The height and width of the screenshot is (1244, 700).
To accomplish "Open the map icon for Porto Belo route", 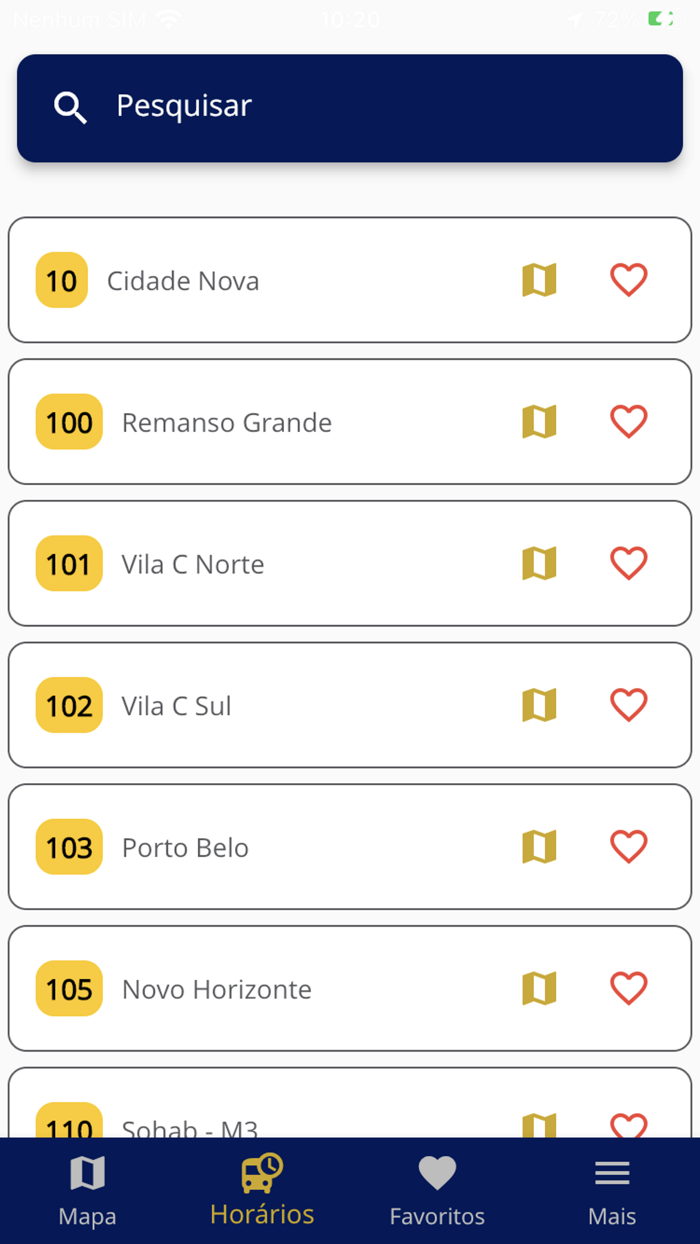I will (539, 847).
